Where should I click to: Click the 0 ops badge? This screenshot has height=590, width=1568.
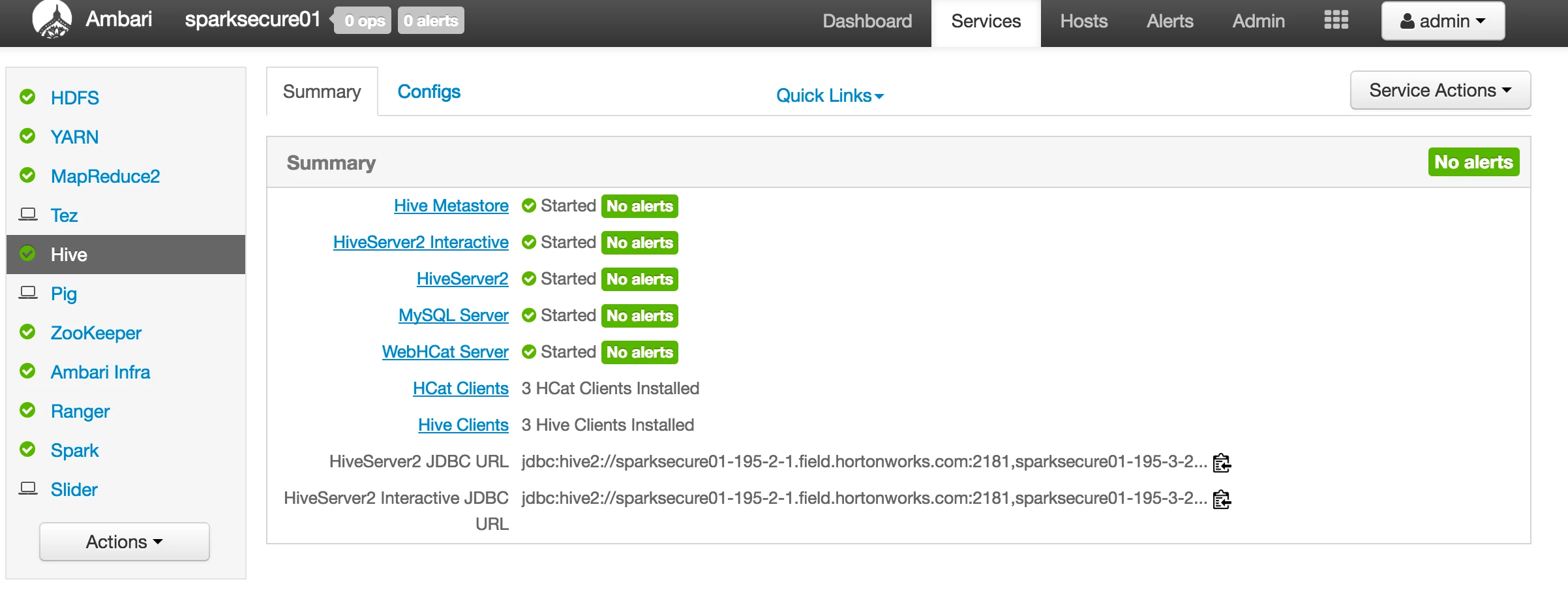[363, 20]
